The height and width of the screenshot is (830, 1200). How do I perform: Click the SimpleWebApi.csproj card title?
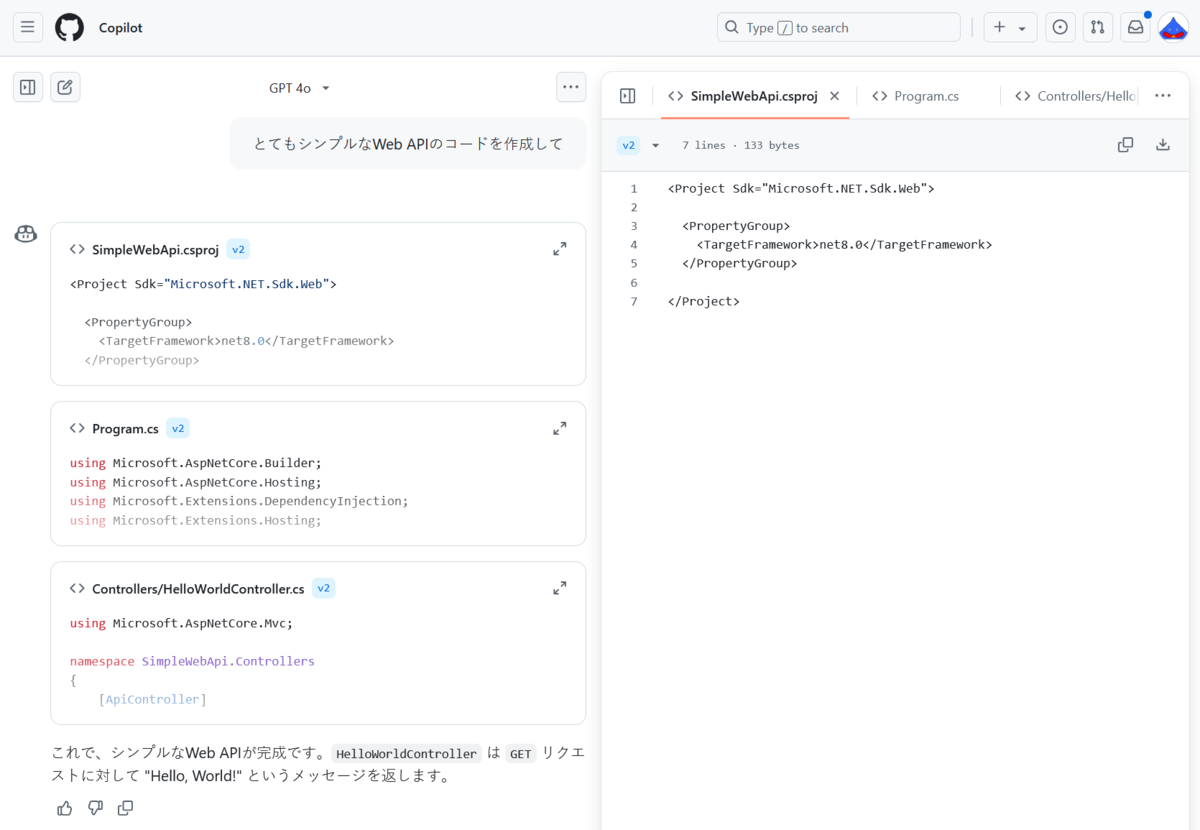155,250
